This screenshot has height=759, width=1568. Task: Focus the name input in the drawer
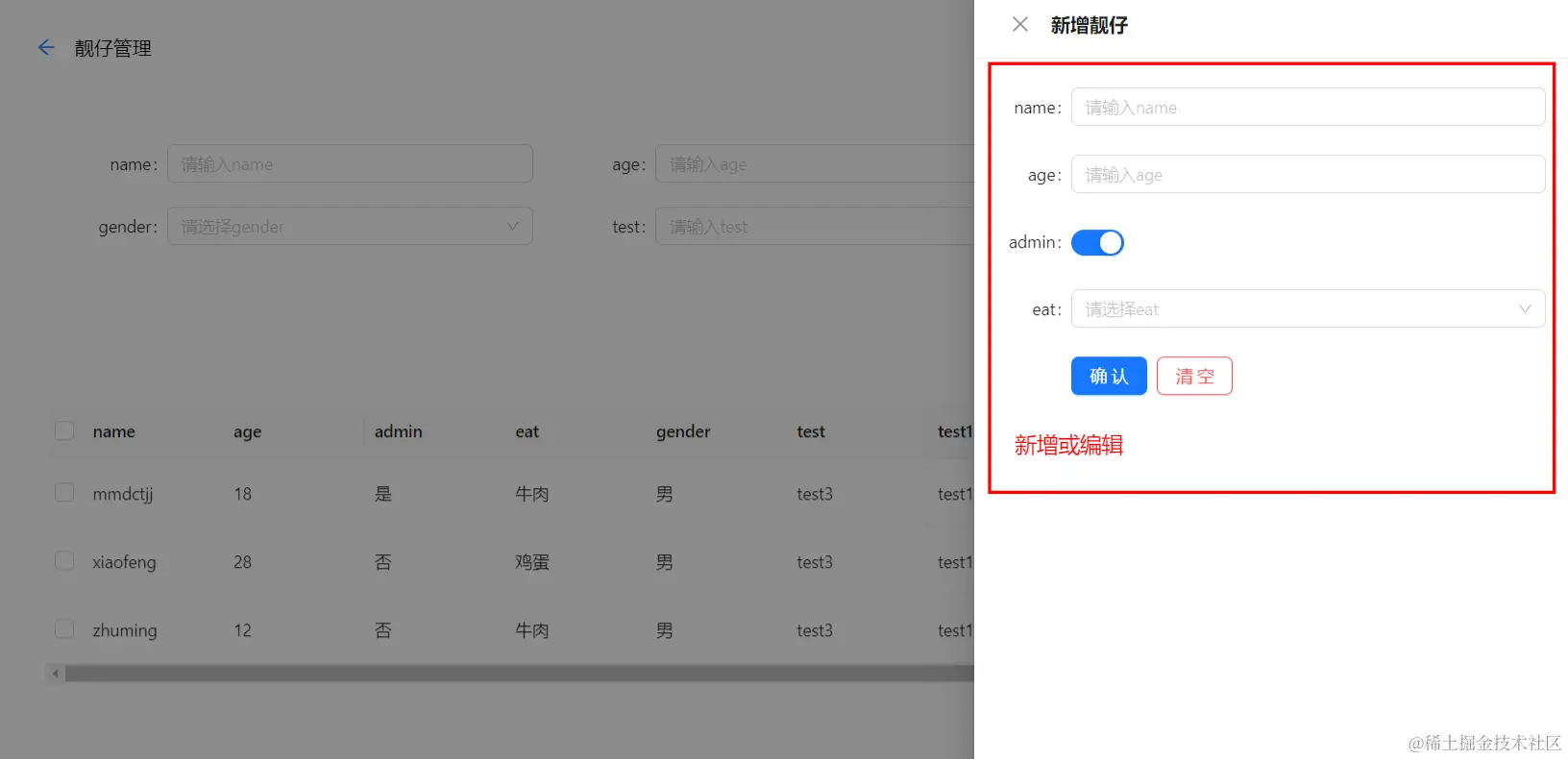[x=1308, y=108]
